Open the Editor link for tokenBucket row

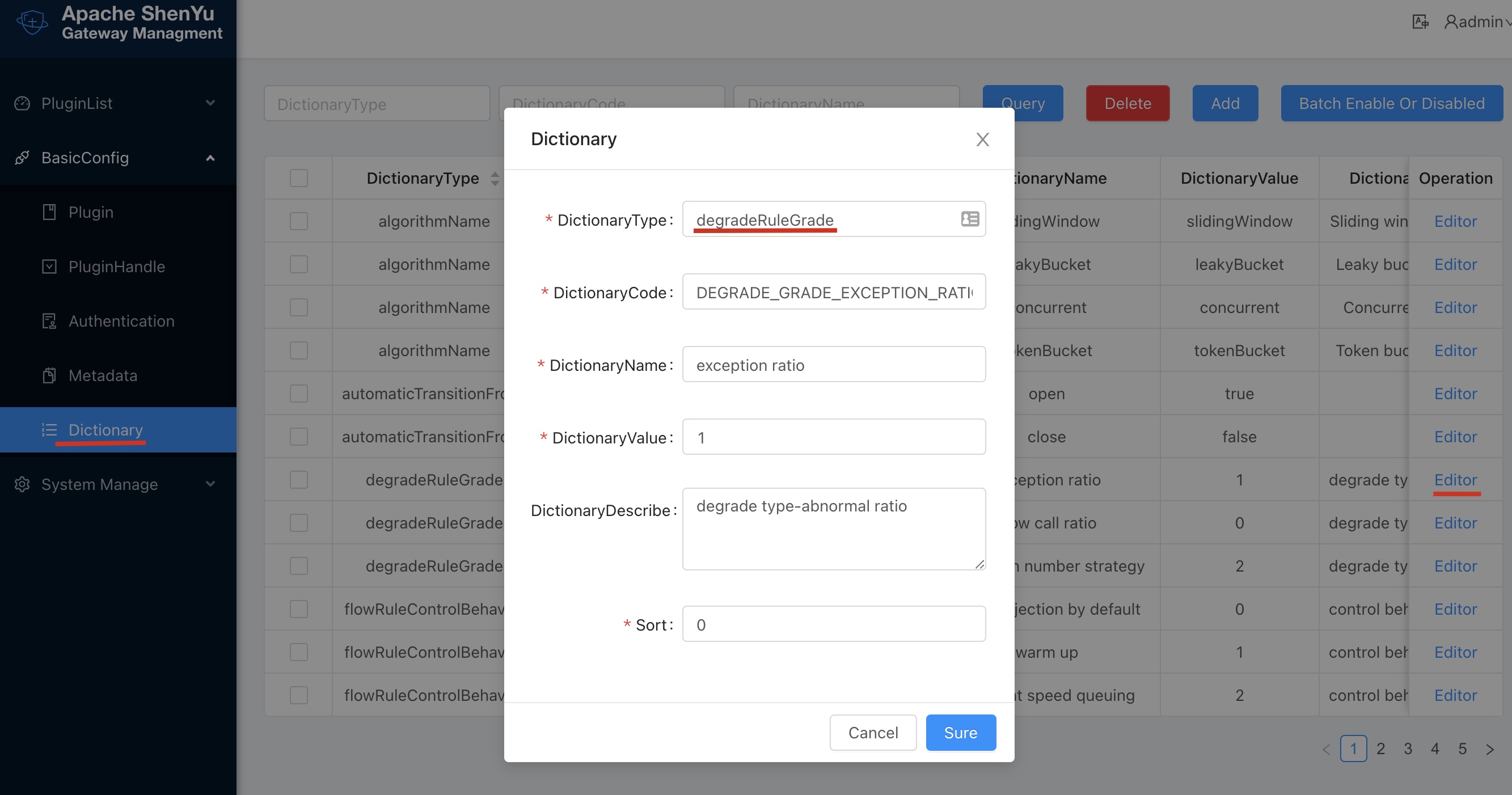pyautogui.click(x=1455, y=350)
